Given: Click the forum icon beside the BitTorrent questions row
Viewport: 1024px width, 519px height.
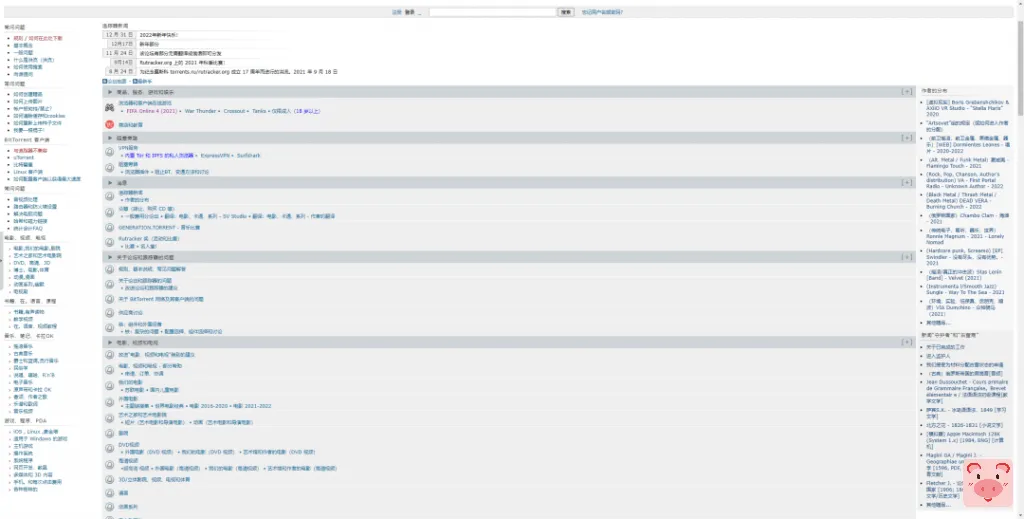Looking at the screenshot, I should 110,299.
